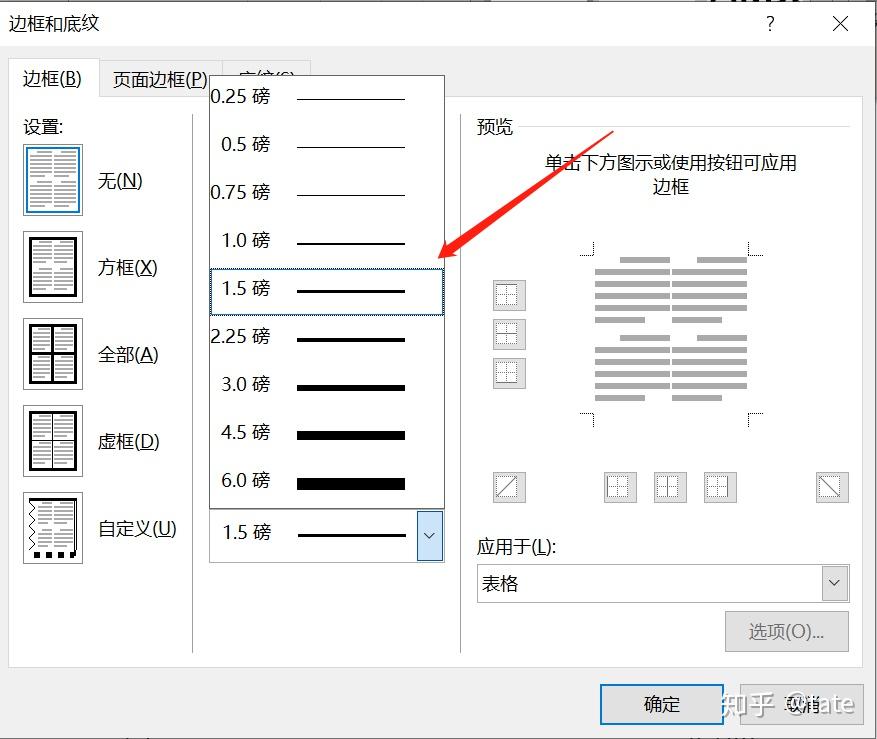Select the 自定义(U) custom border setting icon
This screenshot has width=877, height=739.
tap(53, 528)
